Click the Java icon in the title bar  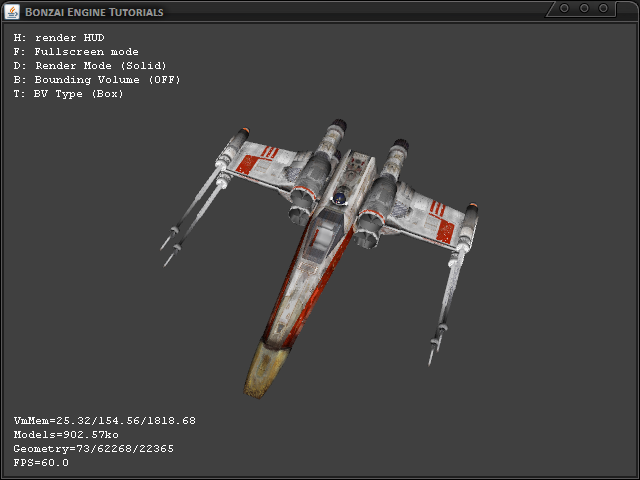pyautogui.click(x=11, y=11)
